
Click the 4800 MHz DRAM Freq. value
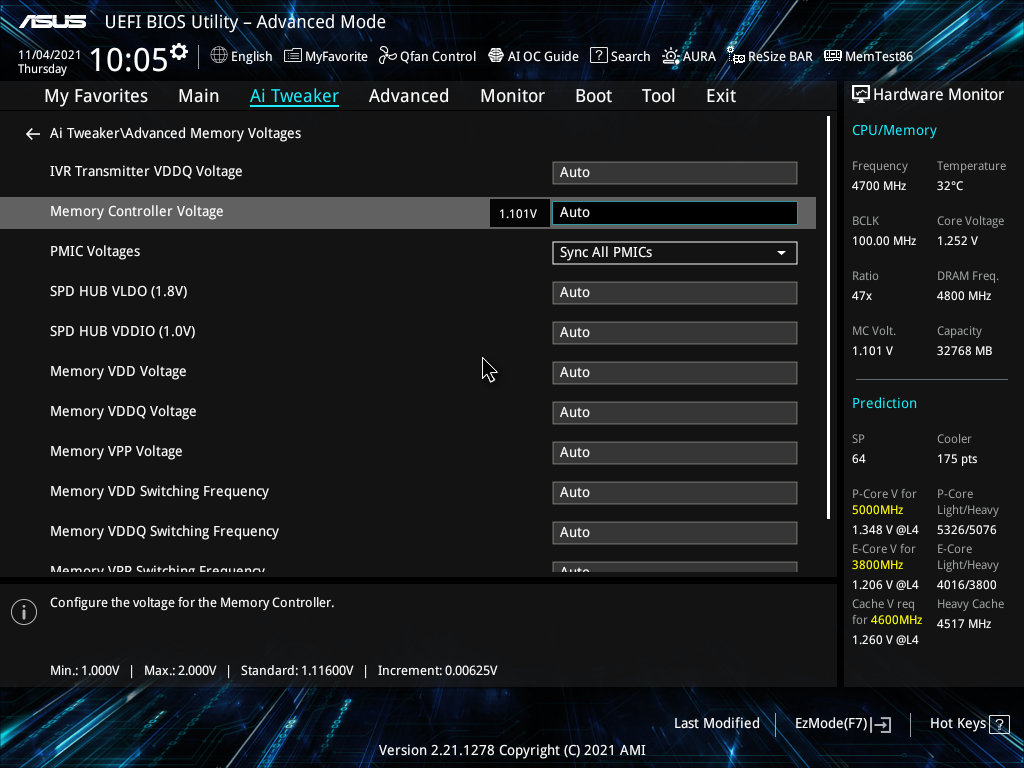[964, 296]
